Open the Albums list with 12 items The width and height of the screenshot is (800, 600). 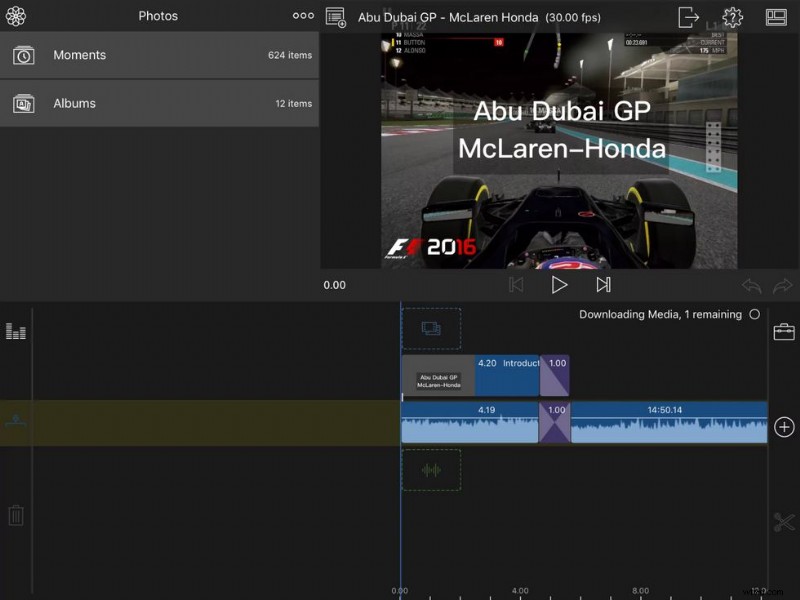tap(160, 103)
